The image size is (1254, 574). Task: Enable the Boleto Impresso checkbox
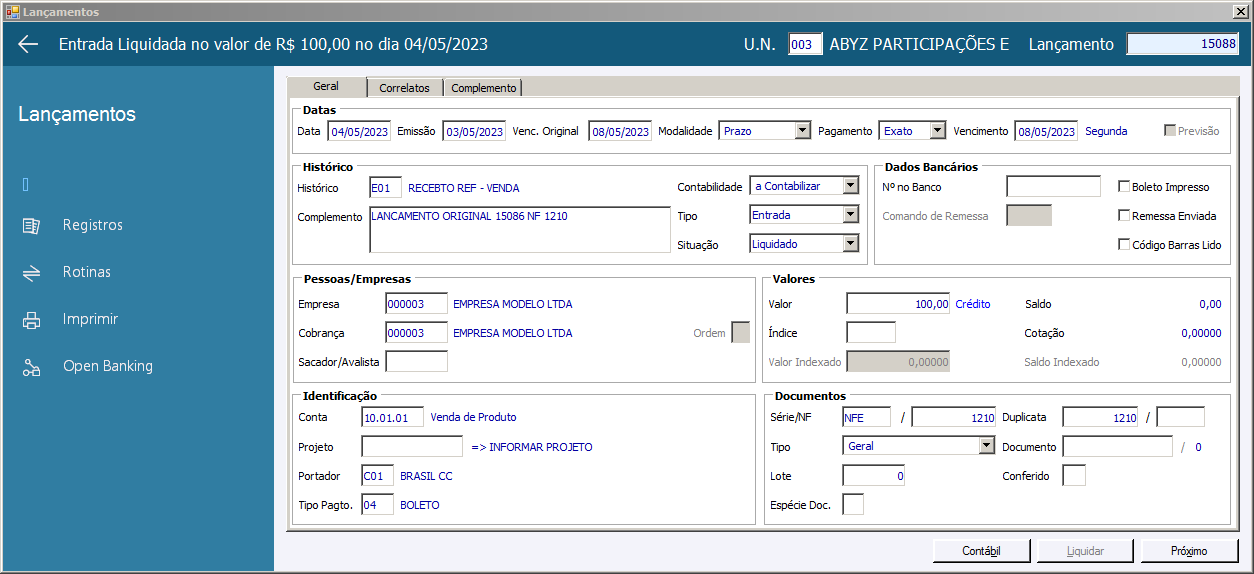pos(1124,187)
